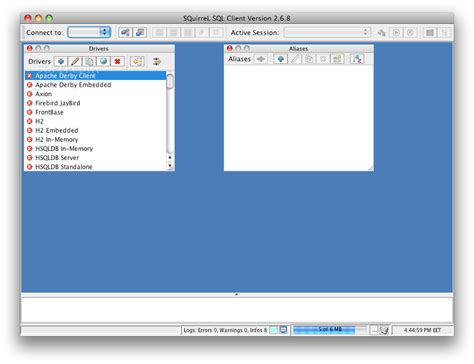The width and height of the screenshot is (474, 364).
Task: Copy the selected alias
Action: tap(309, 59)
